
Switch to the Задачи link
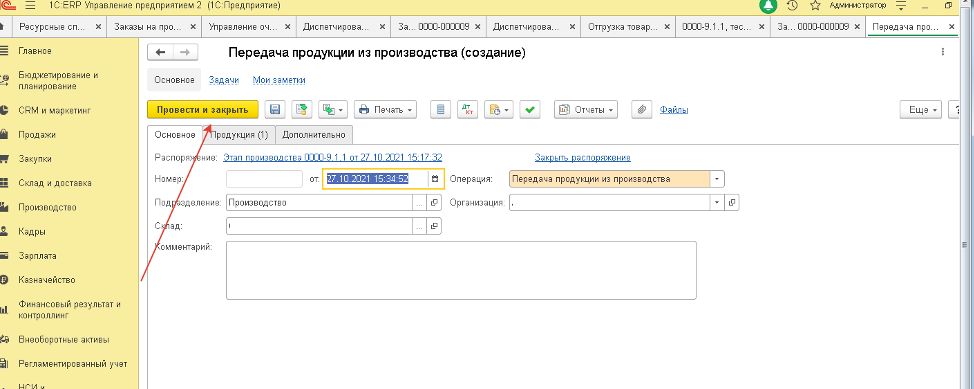[x=224, y=80]
